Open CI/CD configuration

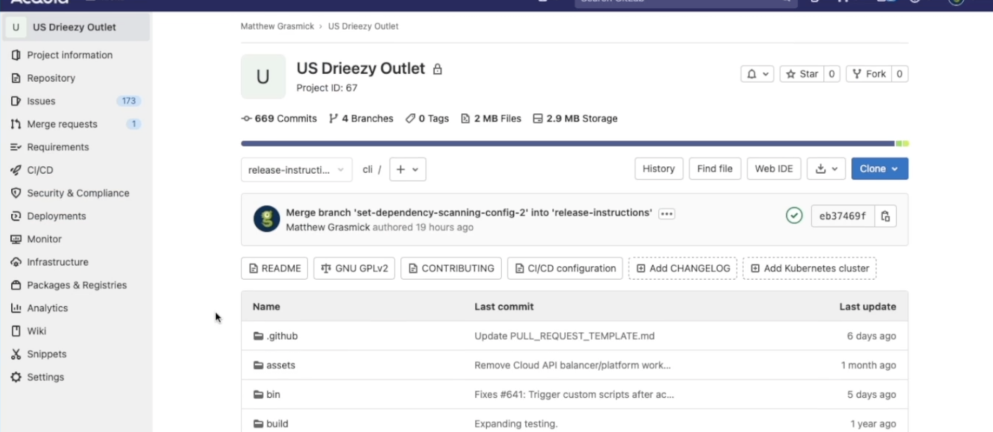[565, 269]
